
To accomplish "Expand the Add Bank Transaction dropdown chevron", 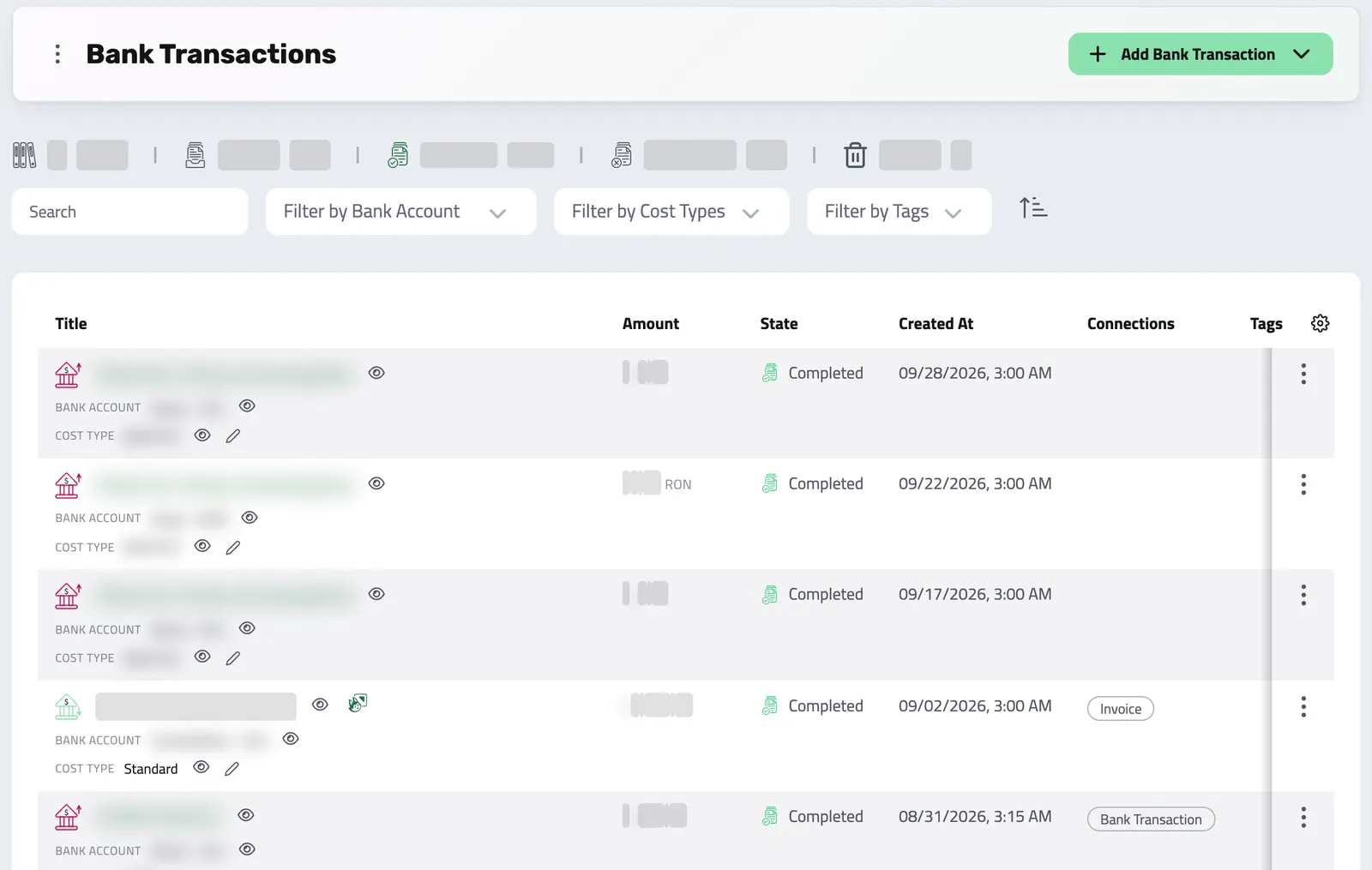I will (1302, 54).
